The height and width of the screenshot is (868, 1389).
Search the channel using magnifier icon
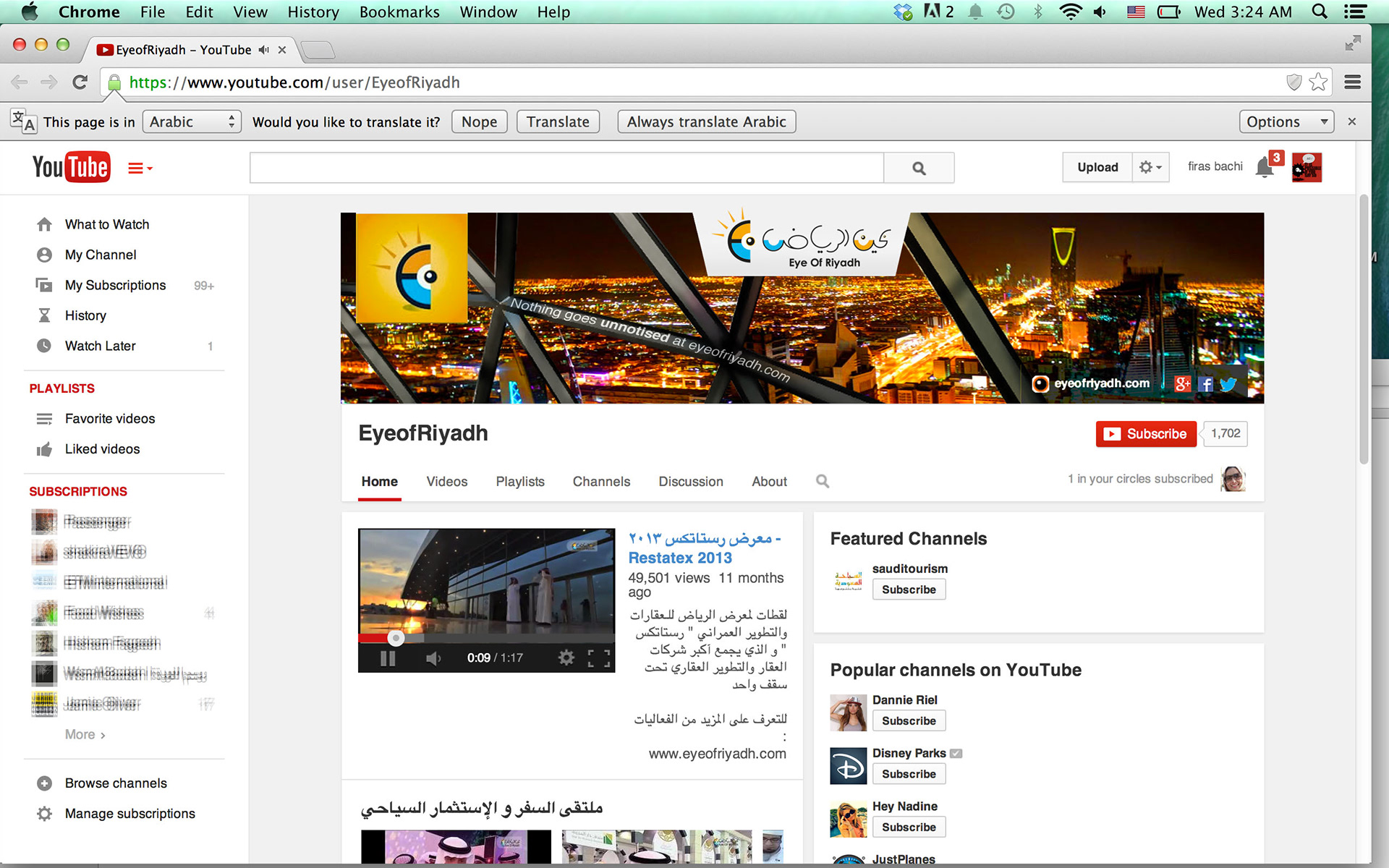(x=823, y=481)
